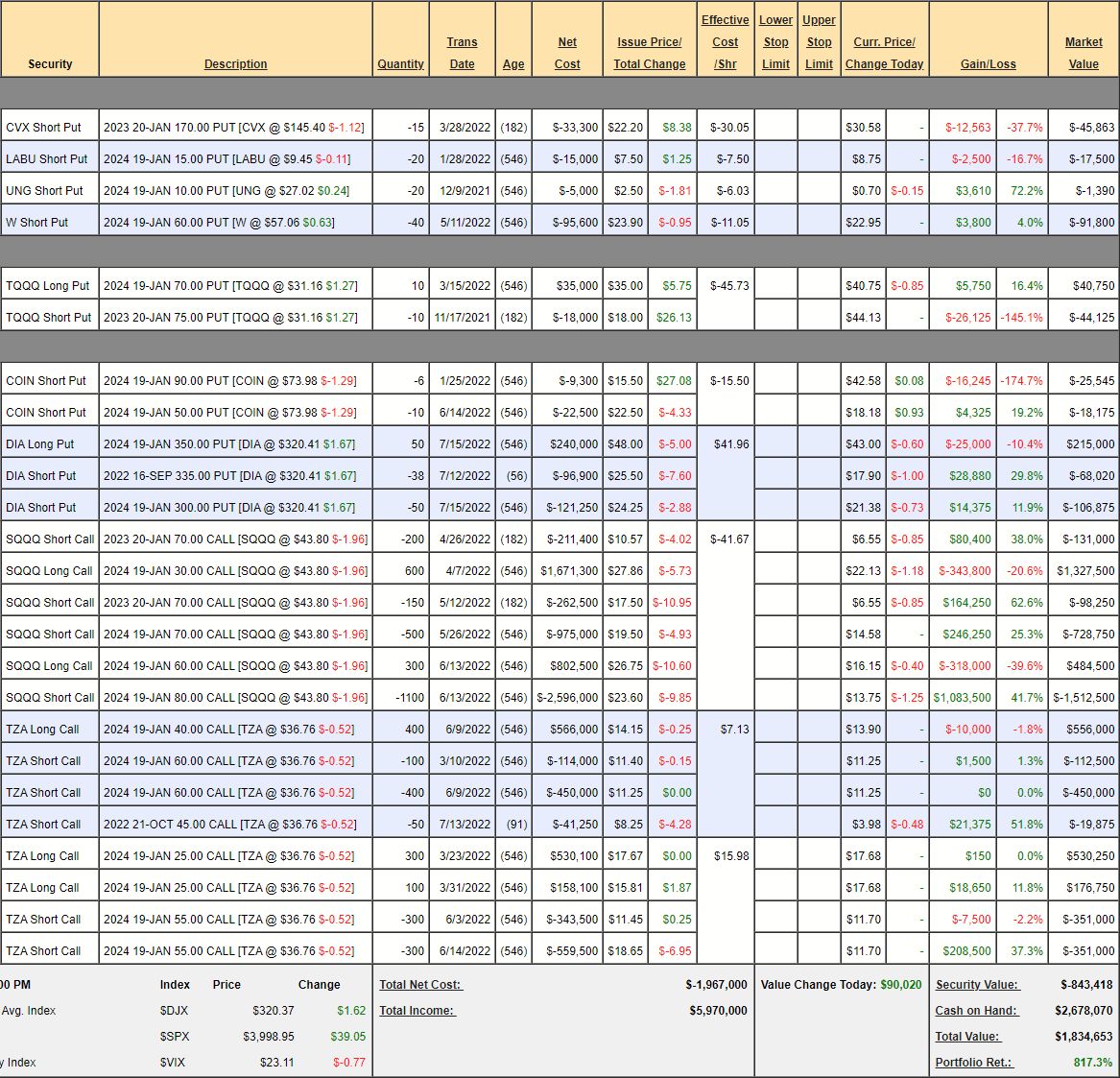Open the Cash on Hand label

pyautogui.click(x=976, y=1011)
